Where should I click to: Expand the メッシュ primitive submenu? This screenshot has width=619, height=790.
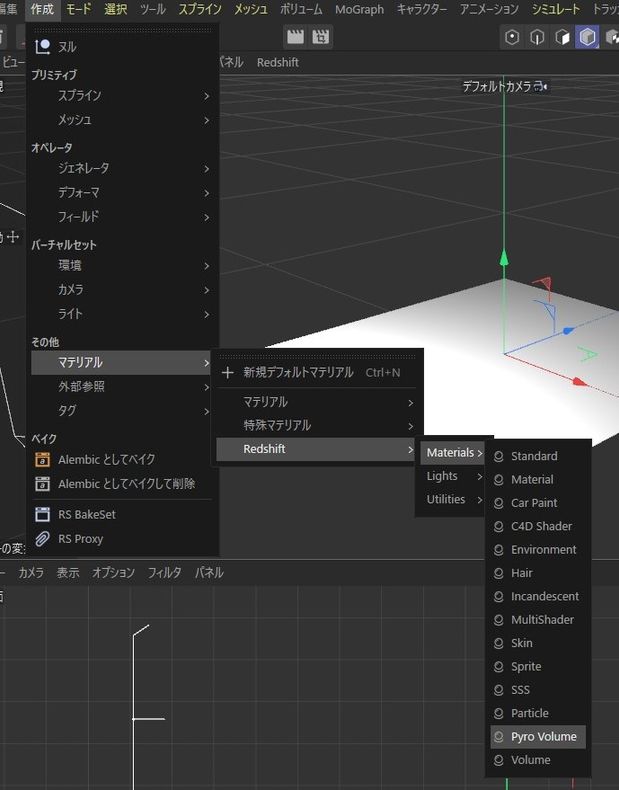click(x=121, y=120)
